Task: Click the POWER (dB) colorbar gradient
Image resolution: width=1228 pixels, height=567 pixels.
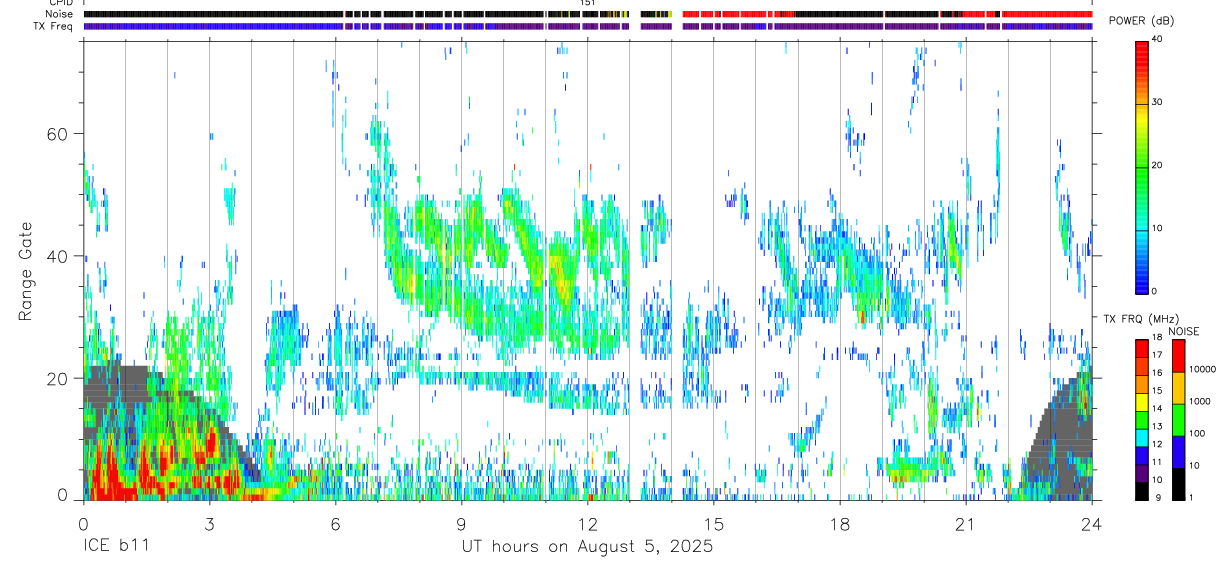Action: pos(1141,166)
